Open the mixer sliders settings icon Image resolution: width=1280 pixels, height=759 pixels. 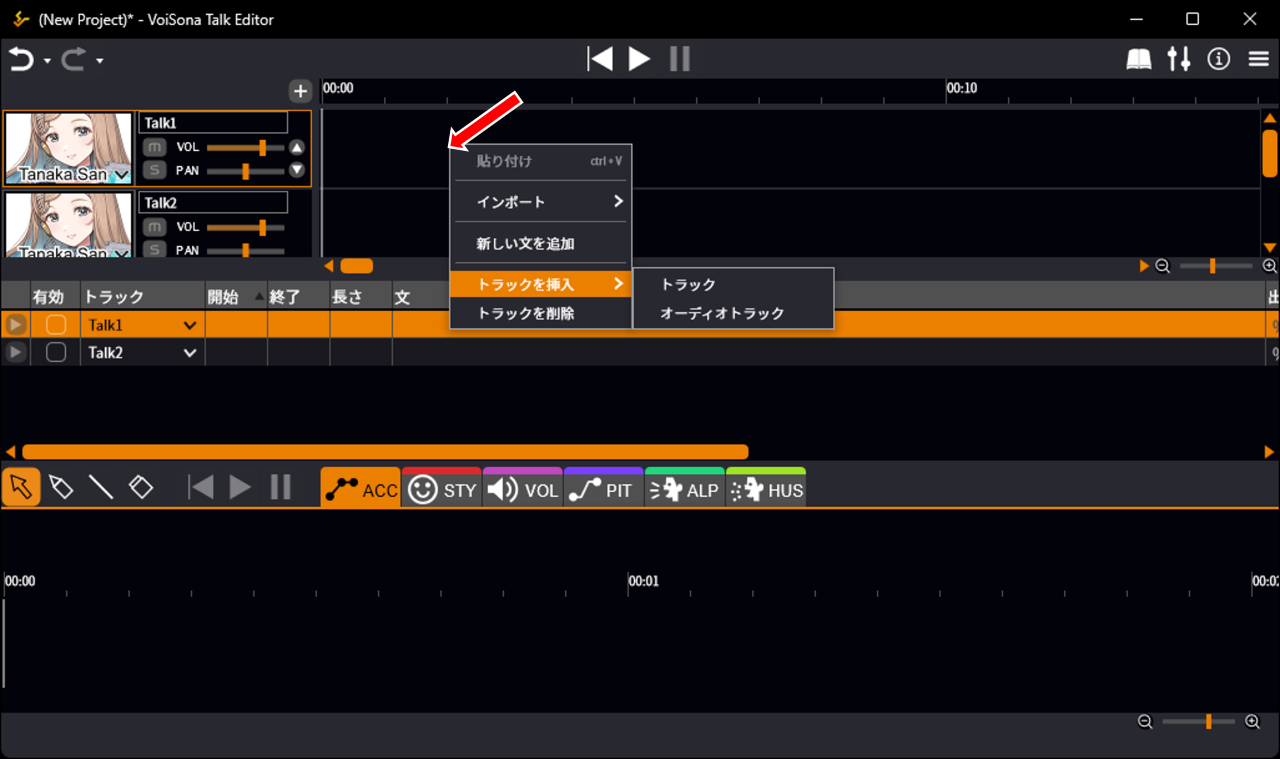click(x=1179, y=59)
